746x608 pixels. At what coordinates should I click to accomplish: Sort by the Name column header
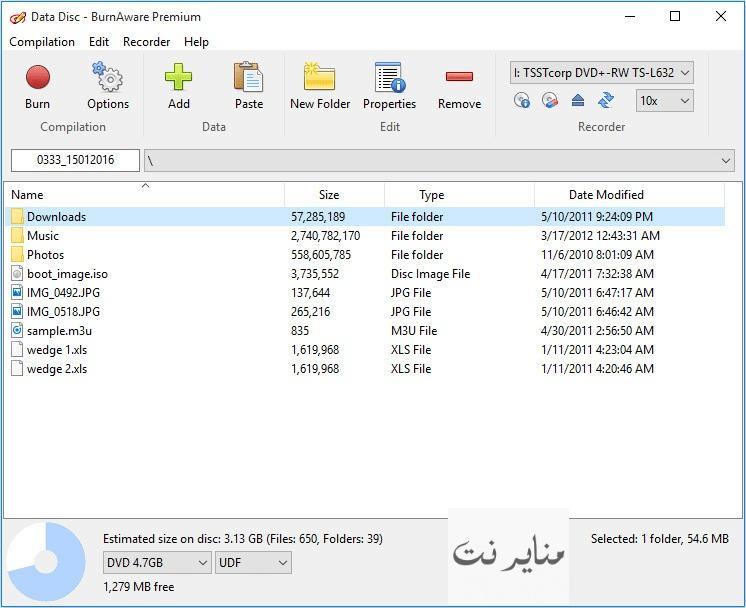pyautogui.click(x=145, y=195)
